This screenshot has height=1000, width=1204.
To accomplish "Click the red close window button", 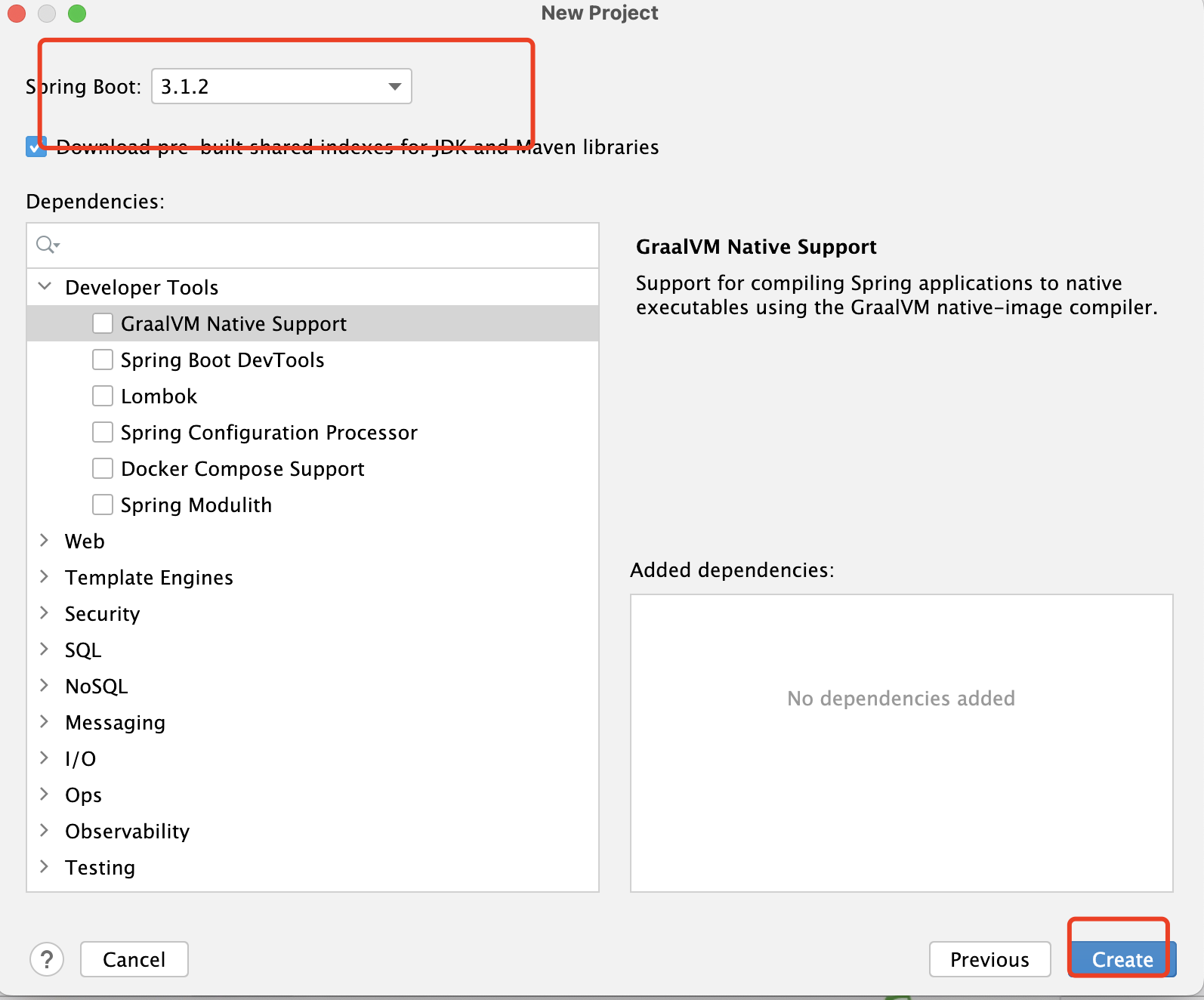I will (x=17, y=14).
